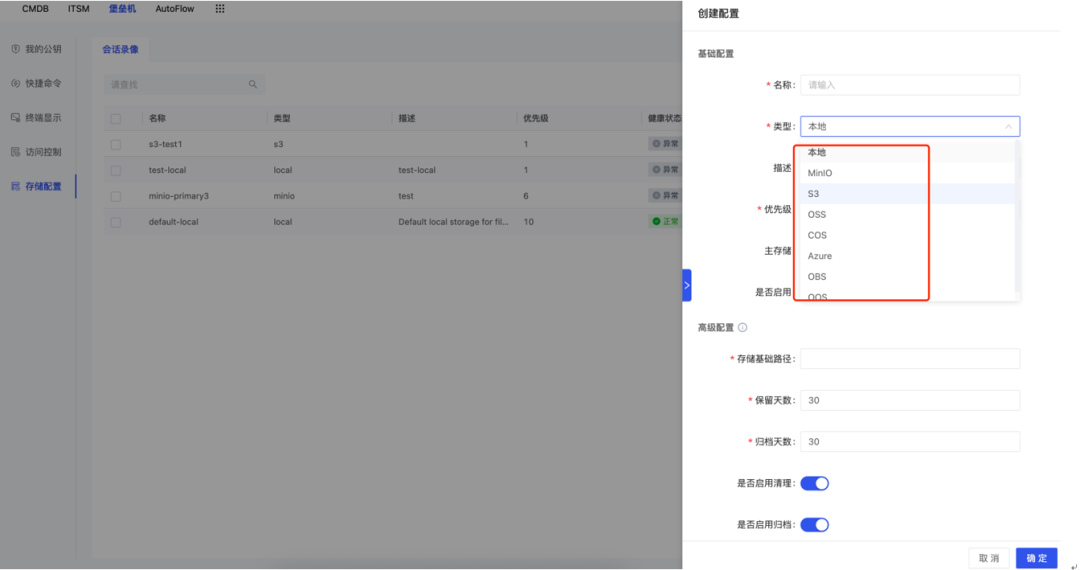Click the 优先级 column header

(536, 118)
